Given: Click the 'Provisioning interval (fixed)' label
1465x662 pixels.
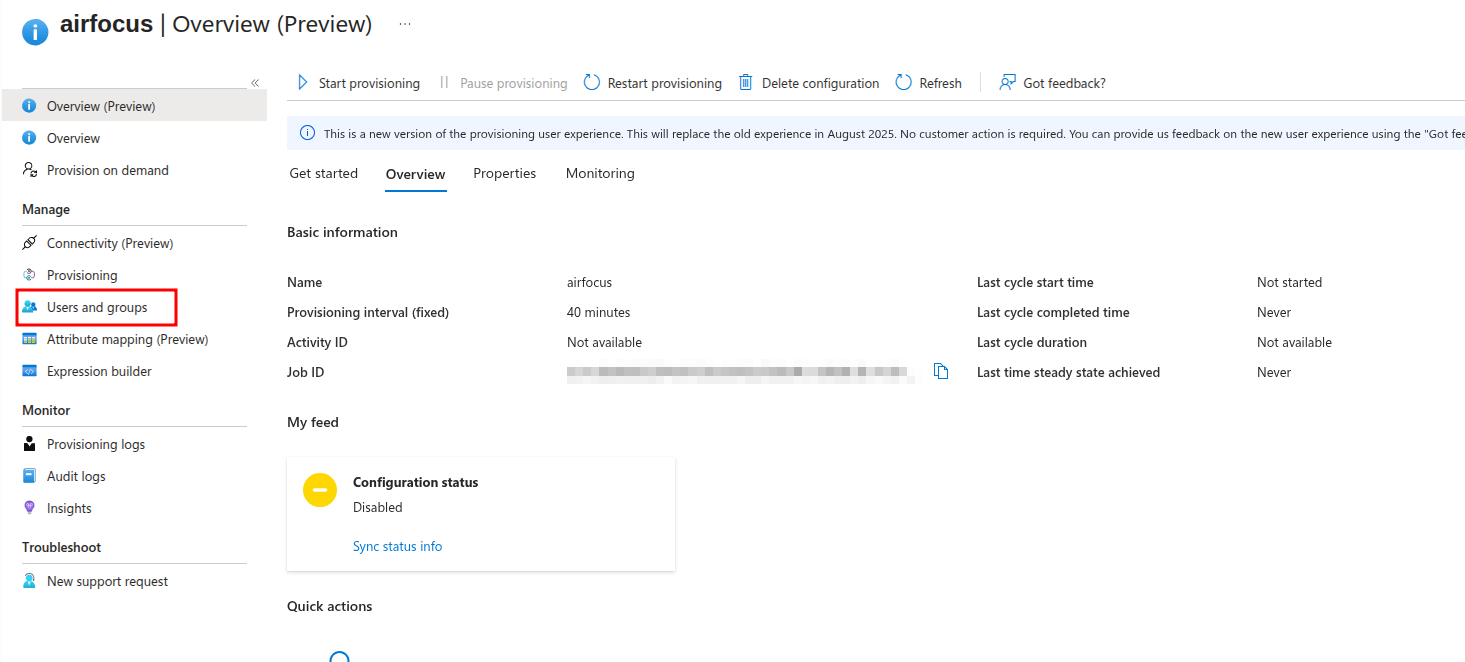Looking at the screenshot, I should click(x=368, y=313).
